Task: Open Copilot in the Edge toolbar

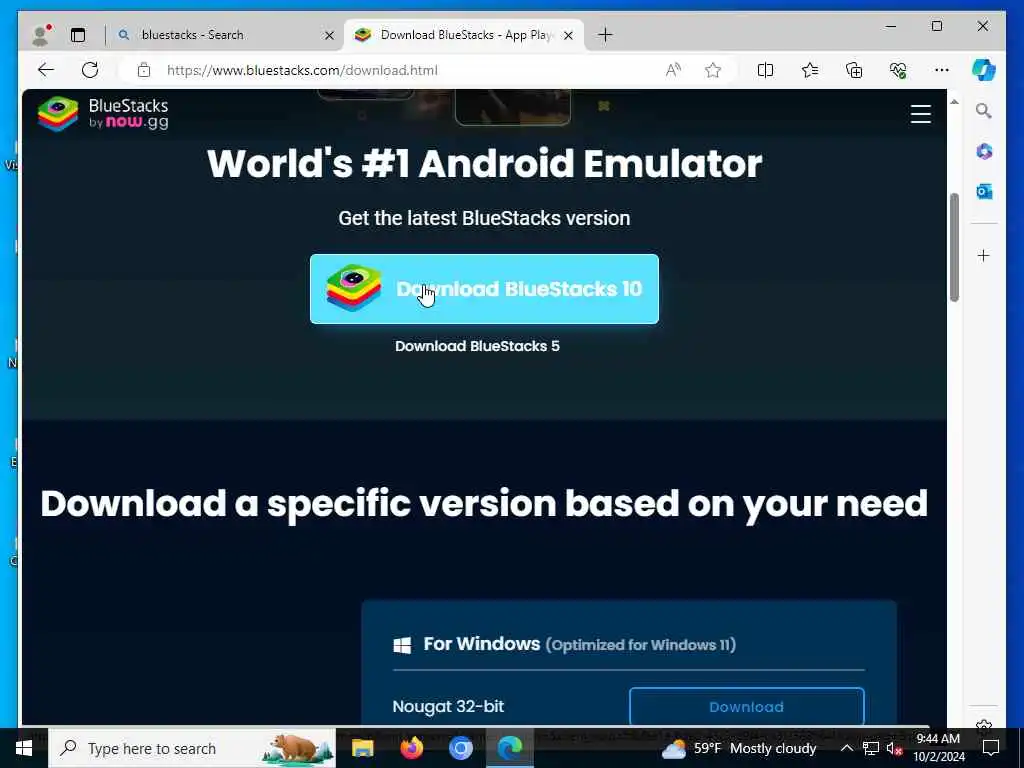Action: tap(984, 70)
